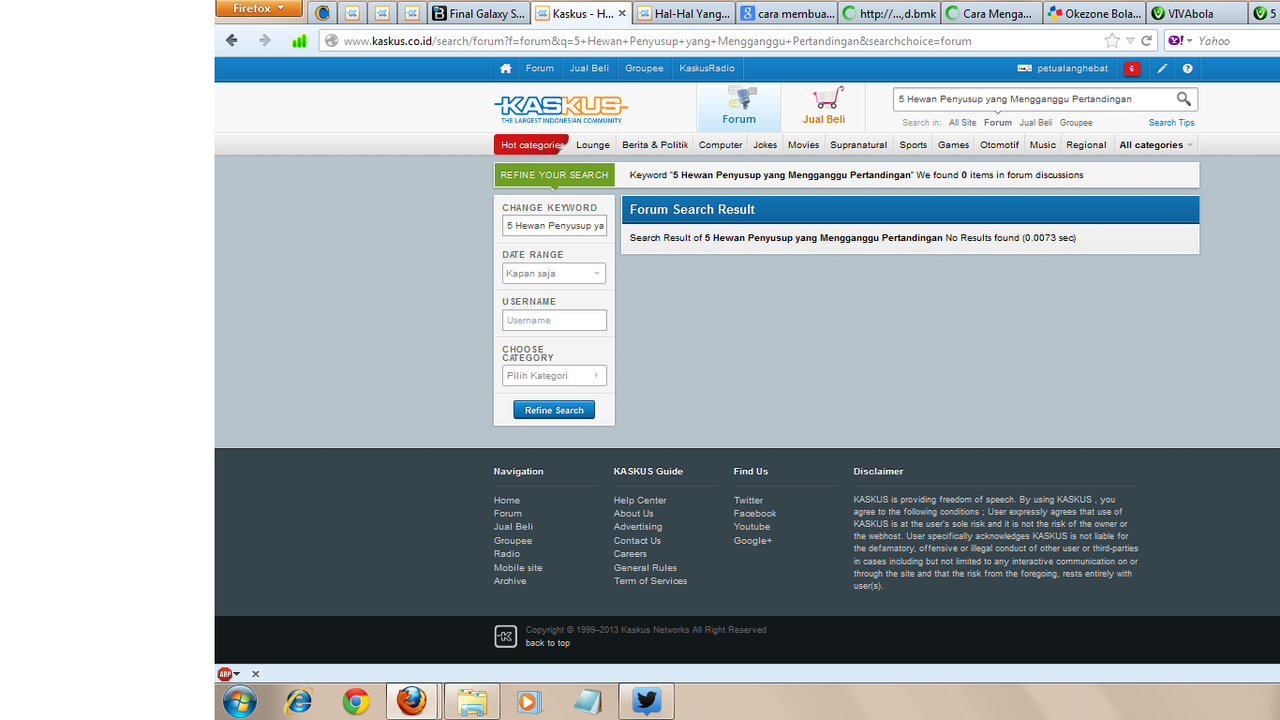Image resolution: width=1280 pixels, height=720 pixels.
Task: Switch to VIVAbola tab
Action: coord(1197,13)
